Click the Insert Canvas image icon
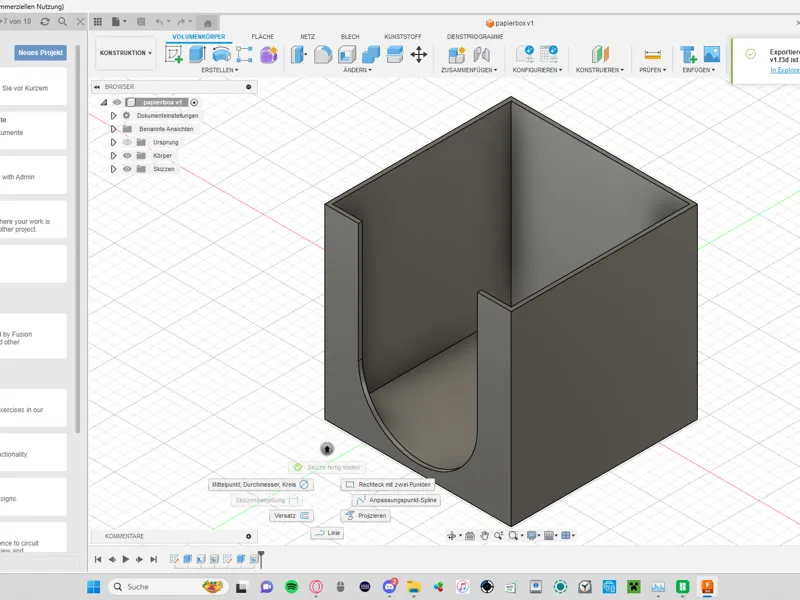Screen dimensions: 800x600 tap(712, 54)
